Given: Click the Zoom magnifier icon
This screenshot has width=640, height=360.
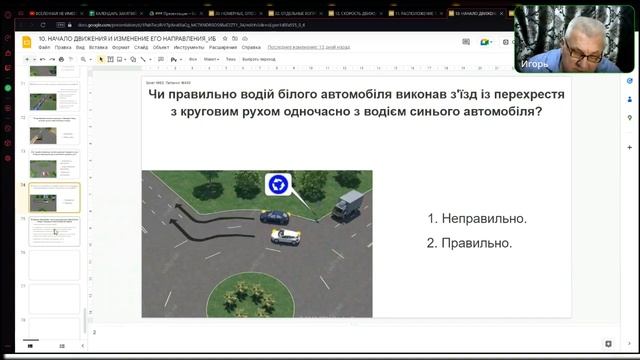Looking at the screenshot, I should click(83, 59).
